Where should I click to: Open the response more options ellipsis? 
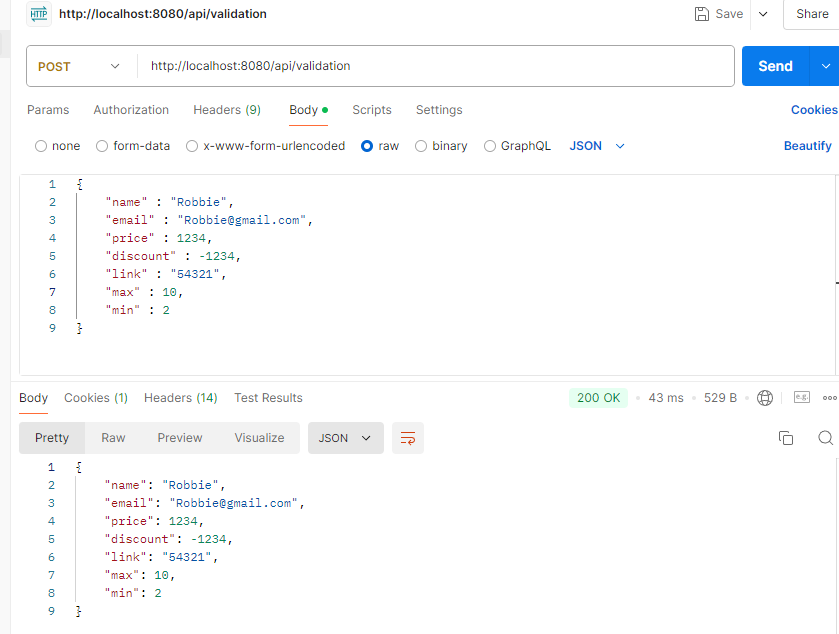[829, 398]
